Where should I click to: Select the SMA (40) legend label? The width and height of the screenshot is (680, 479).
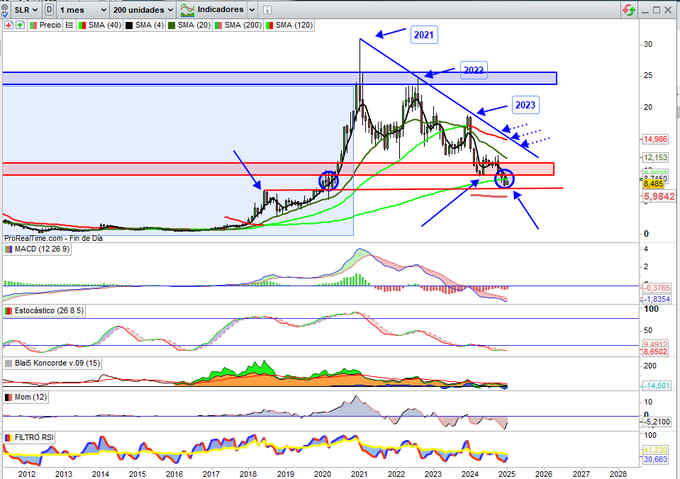coord(105,25)
